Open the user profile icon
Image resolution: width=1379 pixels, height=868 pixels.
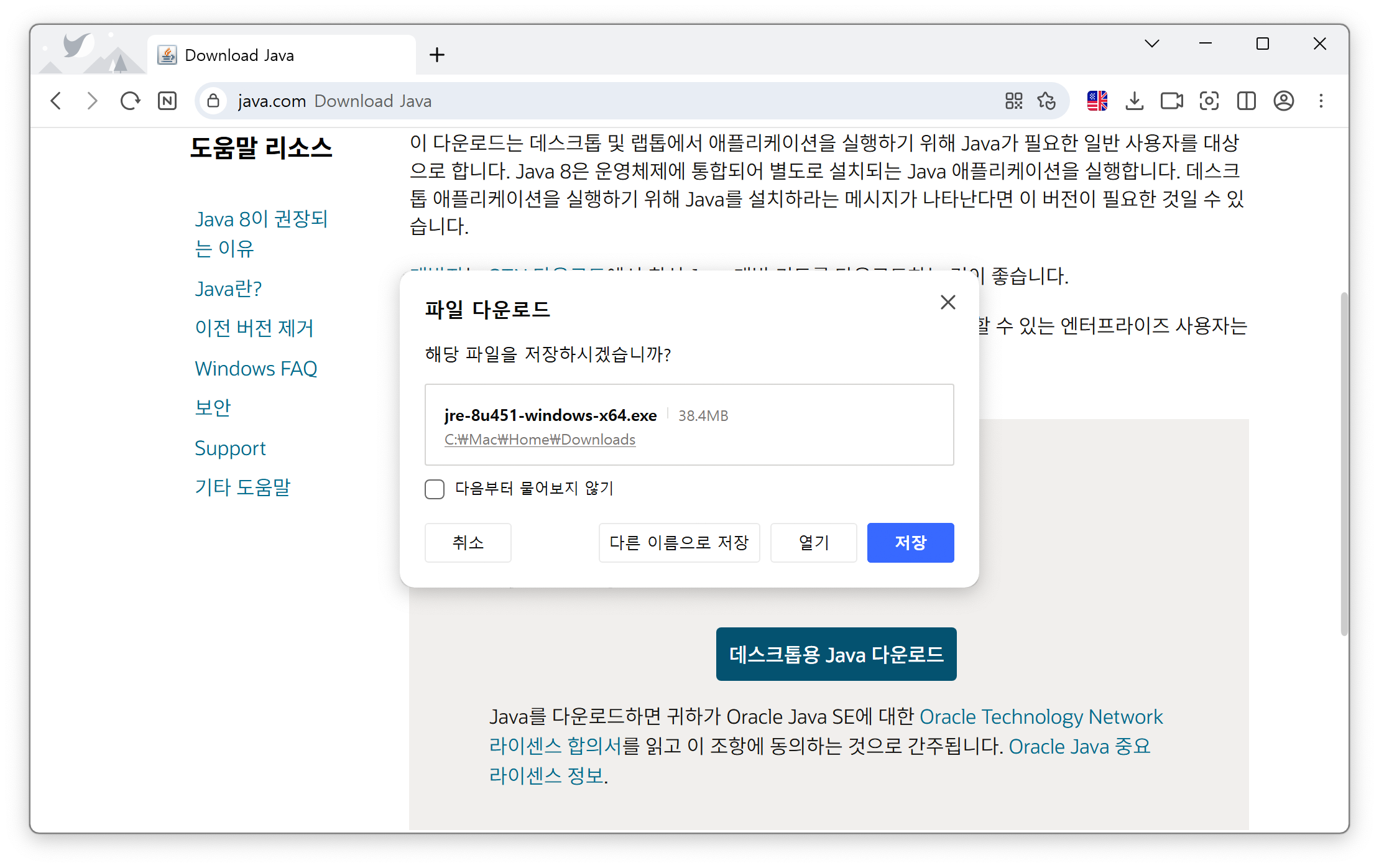(x=1284, y=101)
